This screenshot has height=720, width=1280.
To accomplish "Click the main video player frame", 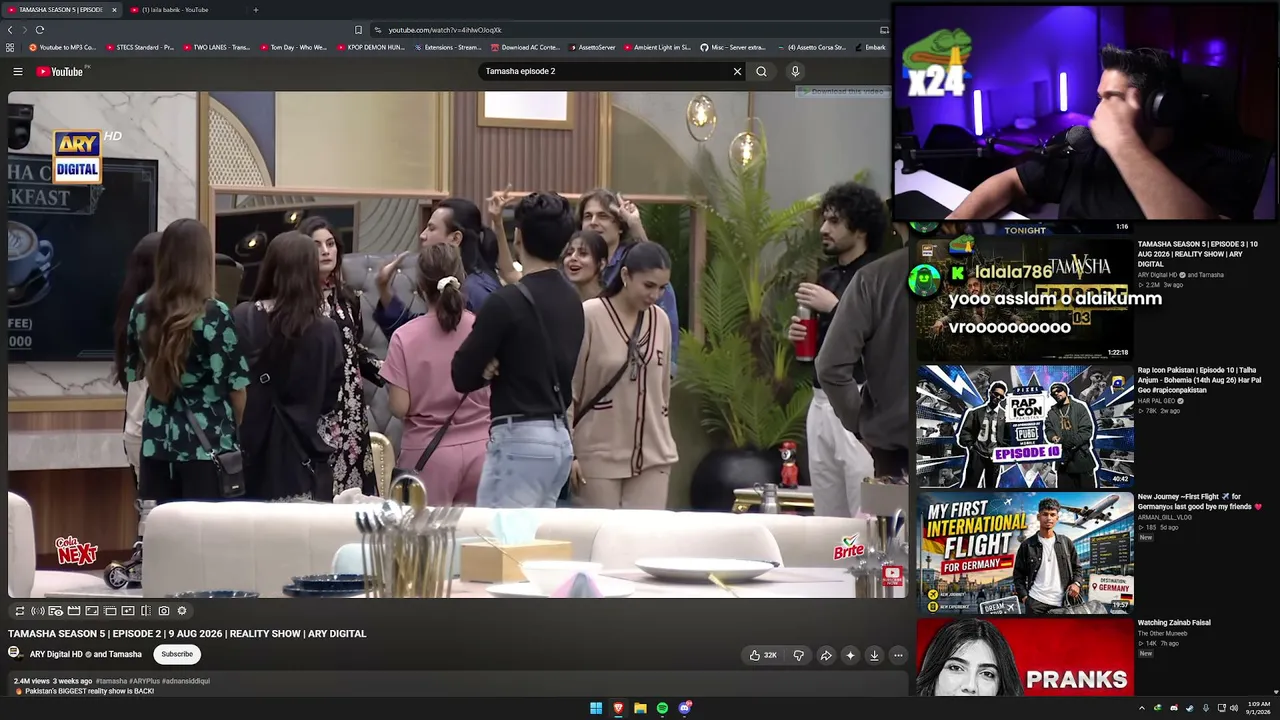I will (458, 344).
